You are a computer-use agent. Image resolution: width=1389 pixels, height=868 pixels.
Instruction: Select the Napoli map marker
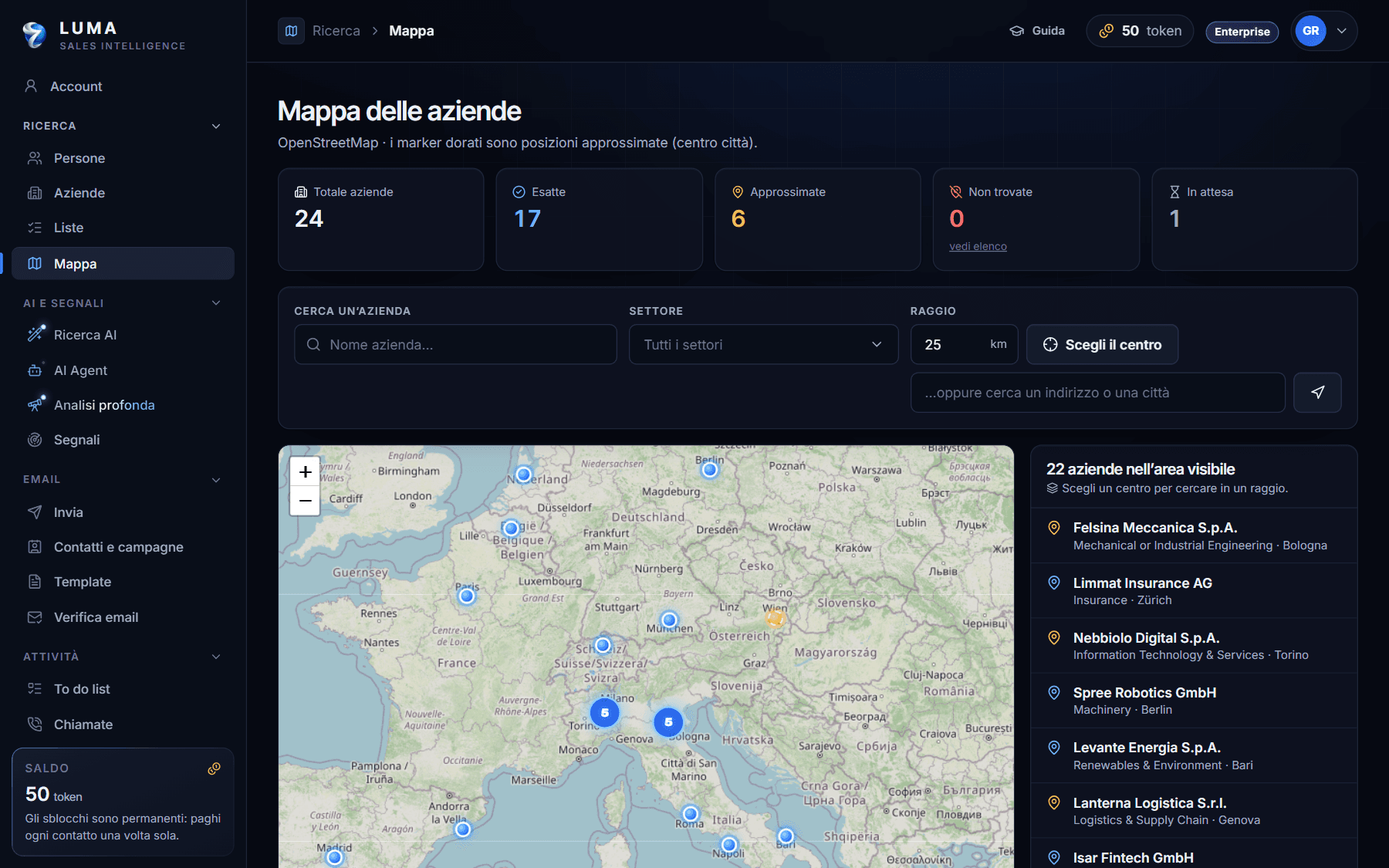click(729, 844)
